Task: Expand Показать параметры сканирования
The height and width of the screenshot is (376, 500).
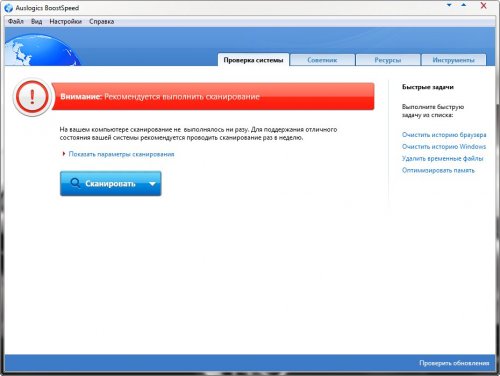Action: 121,154
